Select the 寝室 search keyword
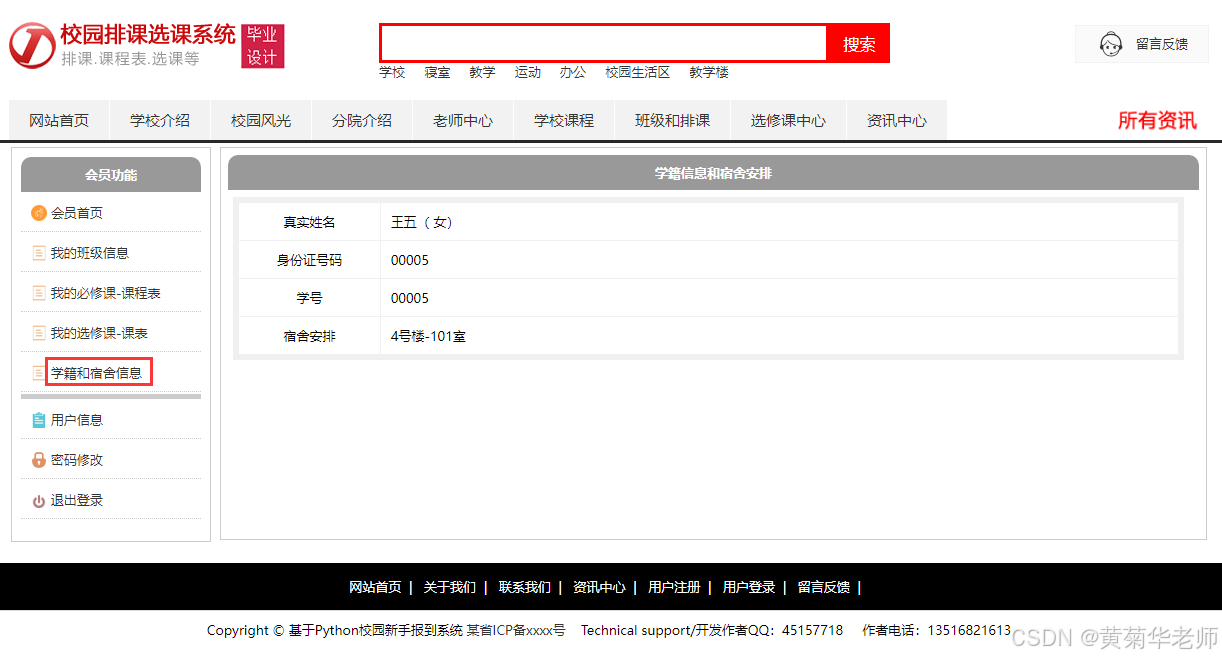Viewport: 1222px width, 657px height. (x=437, y=72)
